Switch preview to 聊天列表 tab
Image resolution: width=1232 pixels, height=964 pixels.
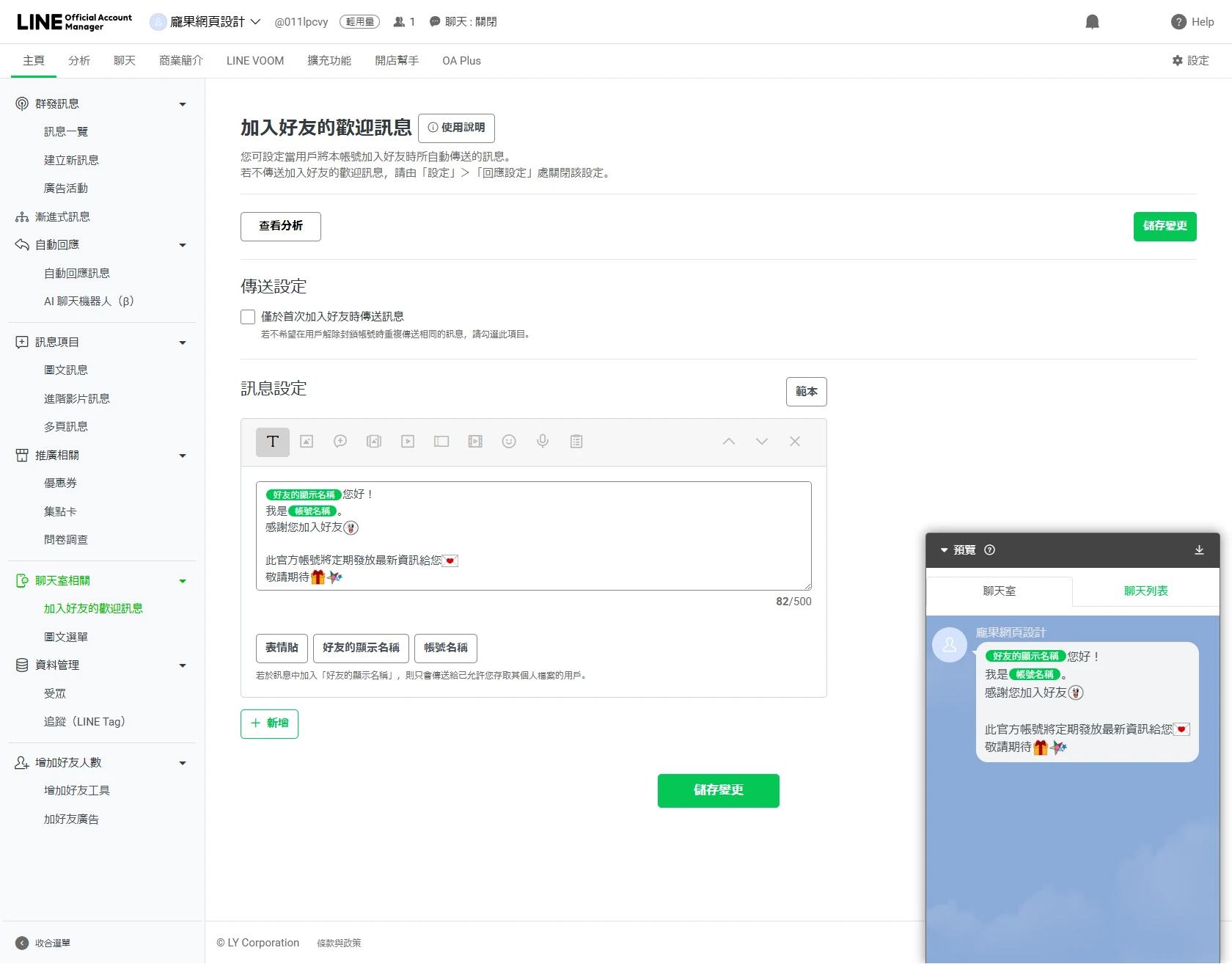point(1146,591)
